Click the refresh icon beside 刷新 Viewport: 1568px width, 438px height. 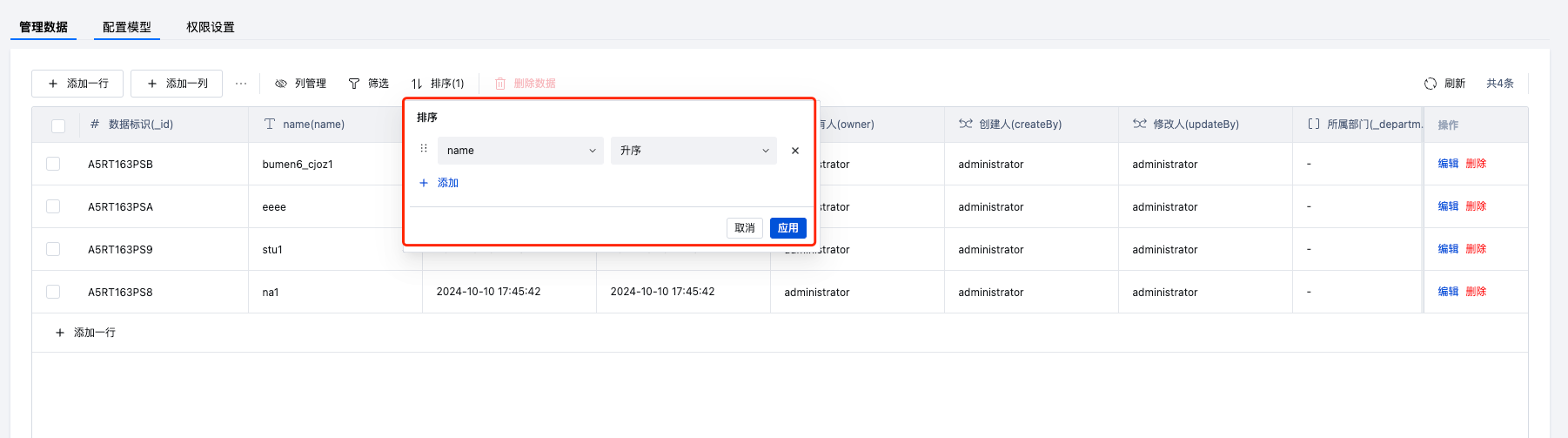pyautogui.click(x=1430, y=84)
